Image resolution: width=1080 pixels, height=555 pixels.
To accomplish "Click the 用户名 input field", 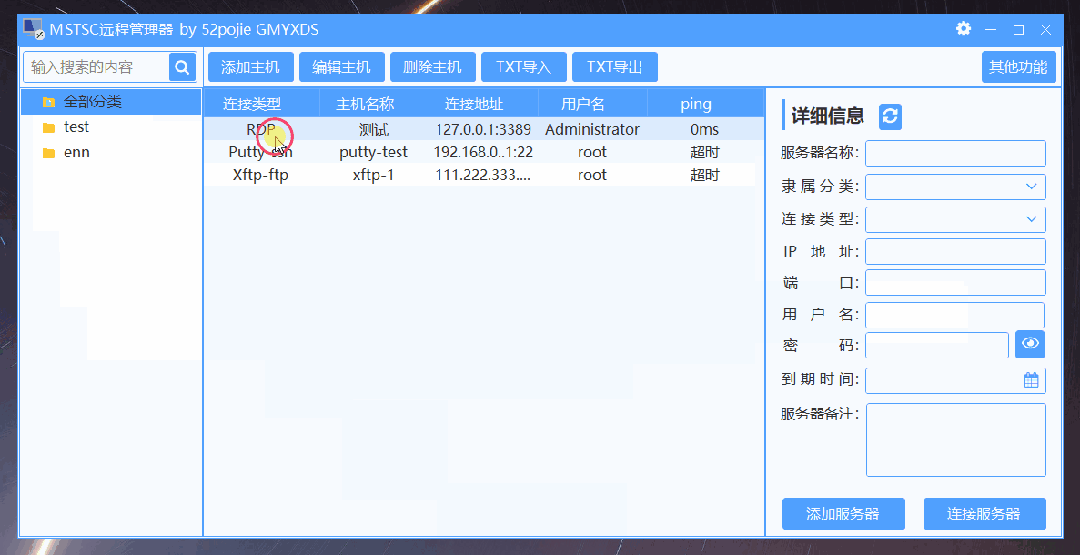I will (x=955, y=315).
